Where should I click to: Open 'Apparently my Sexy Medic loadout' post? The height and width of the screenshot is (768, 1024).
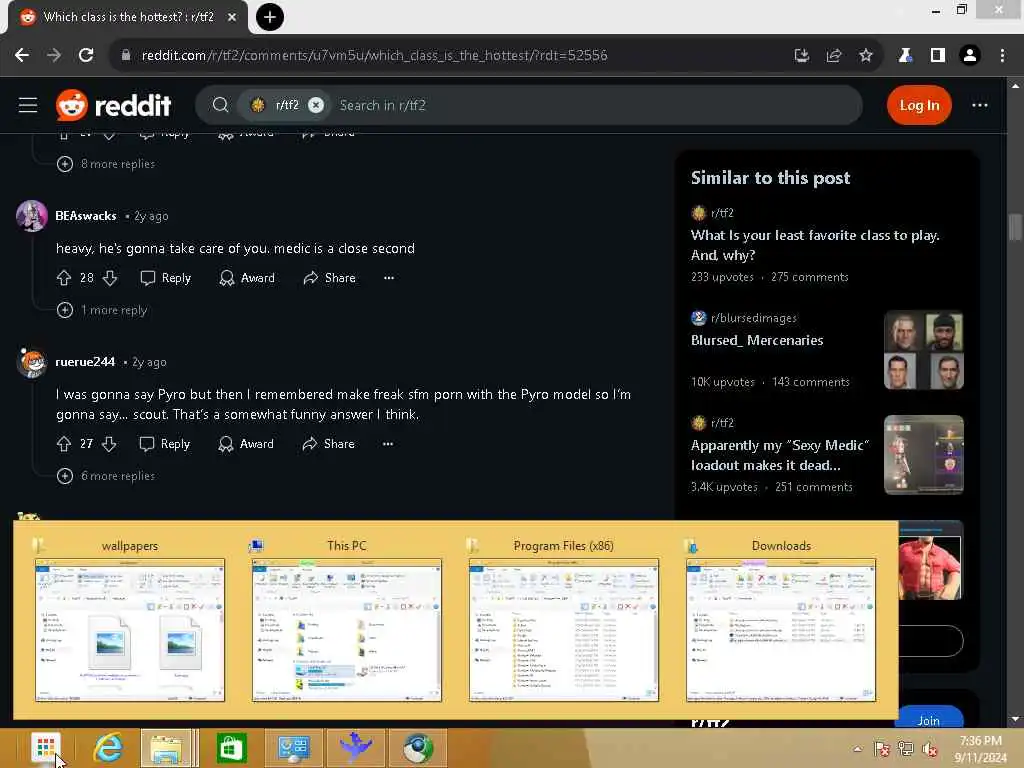click(780, 455)
